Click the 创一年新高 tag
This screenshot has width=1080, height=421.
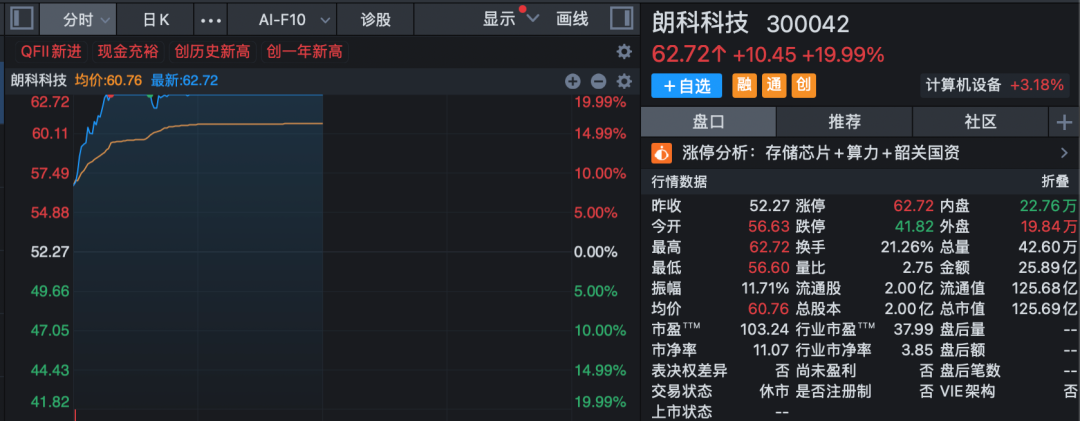[305, 52]
